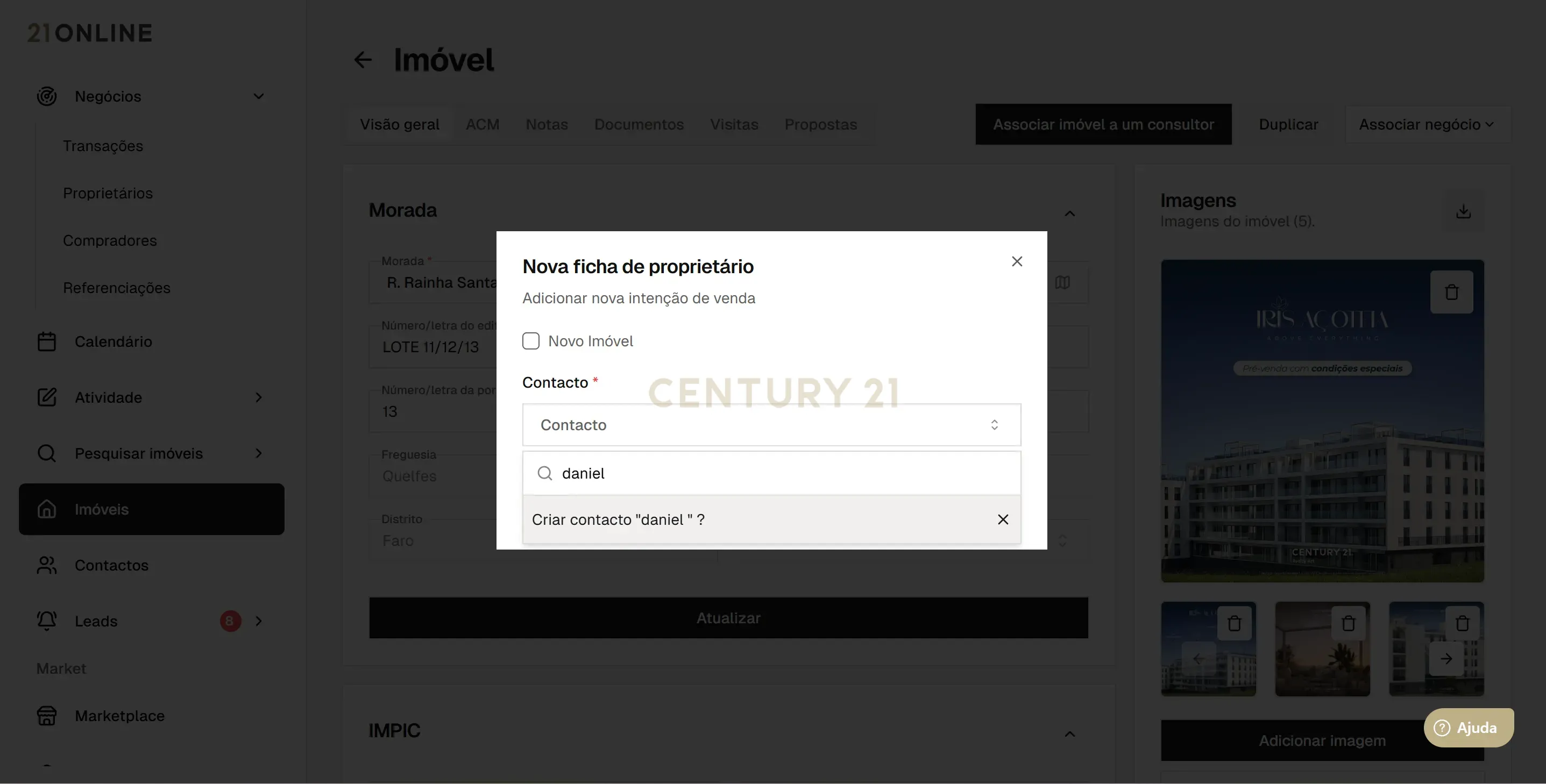Close the Nova ficha de proprietário dialog
Screen dimensions: 1546x784
(1017, 261)
